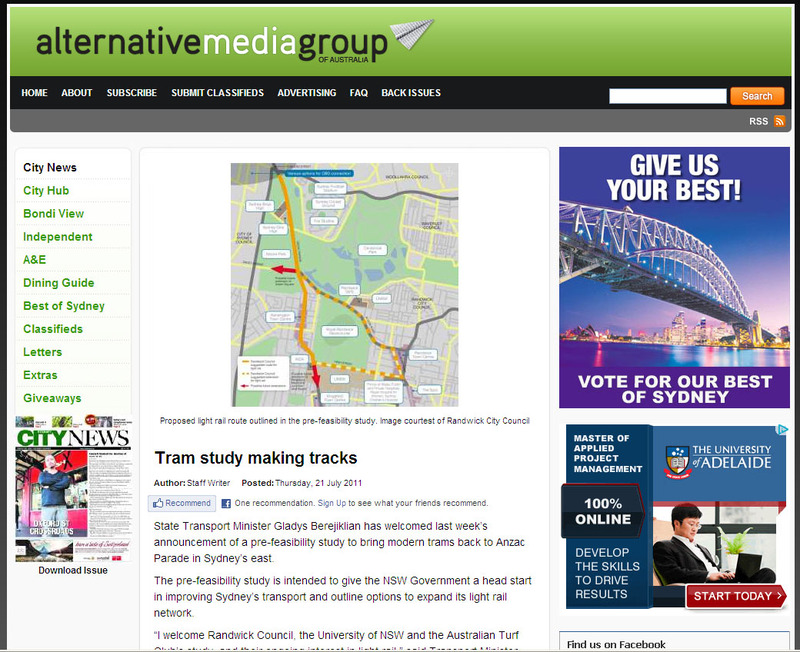Click the AdChoices icon on university ad
Image resolution: width=800 pixels, height=652 pixels.
click(x=783, y=431)
